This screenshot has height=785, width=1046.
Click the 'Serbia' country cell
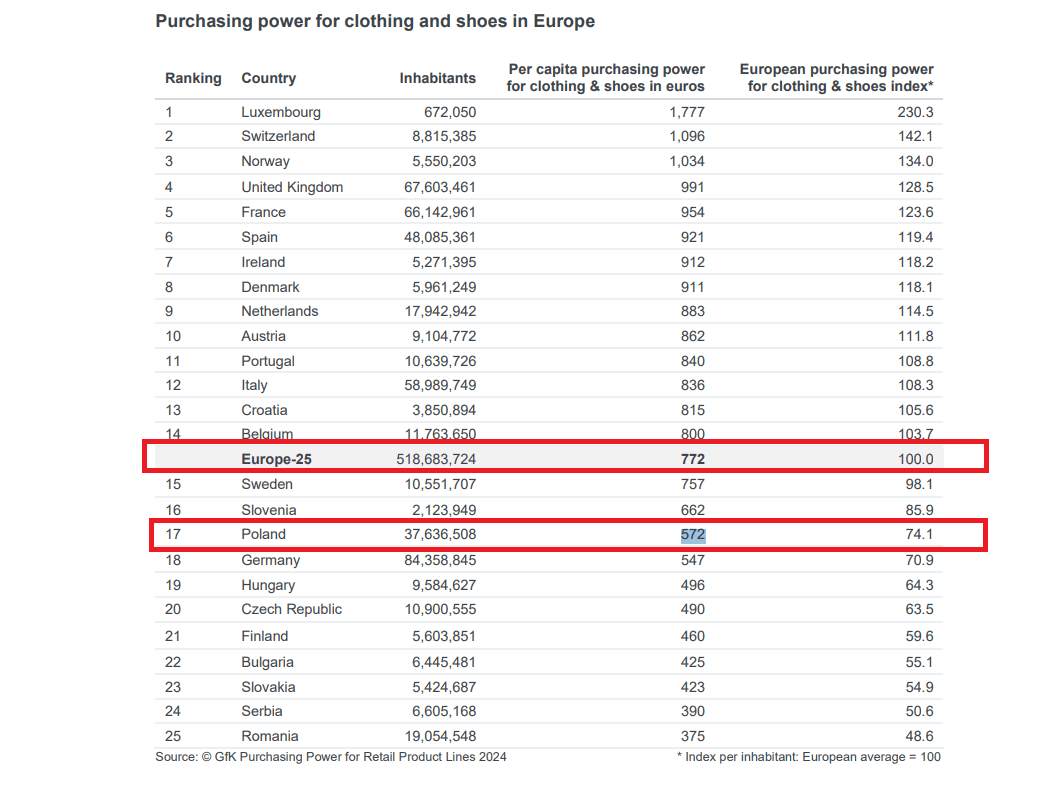coord(262,712)
